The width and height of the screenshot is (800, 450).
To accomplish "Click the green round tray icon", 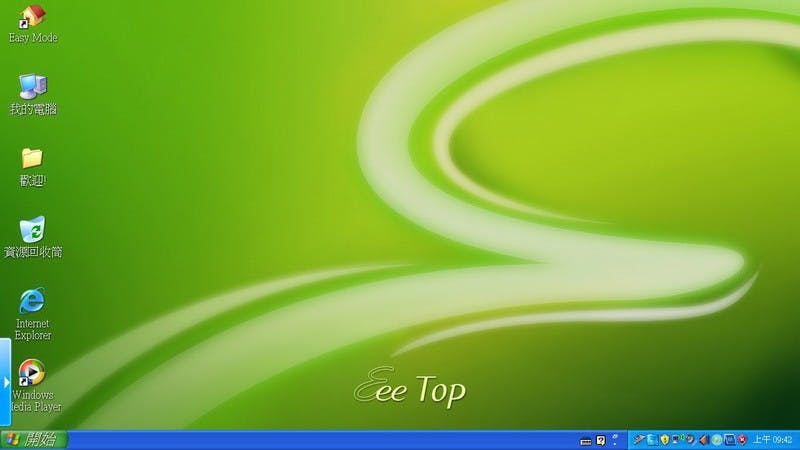I will click(717, 440).
